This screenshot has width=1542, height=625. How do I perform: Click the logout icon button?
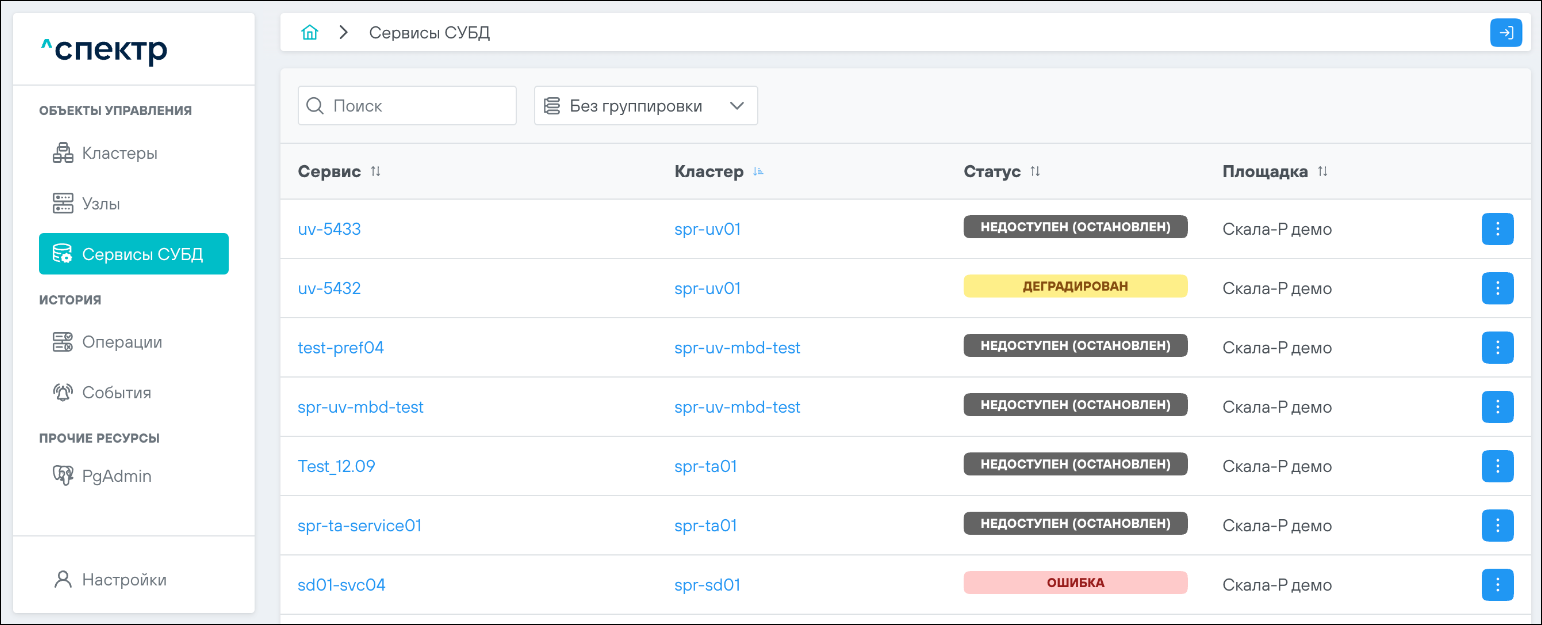pos(1506,33)
